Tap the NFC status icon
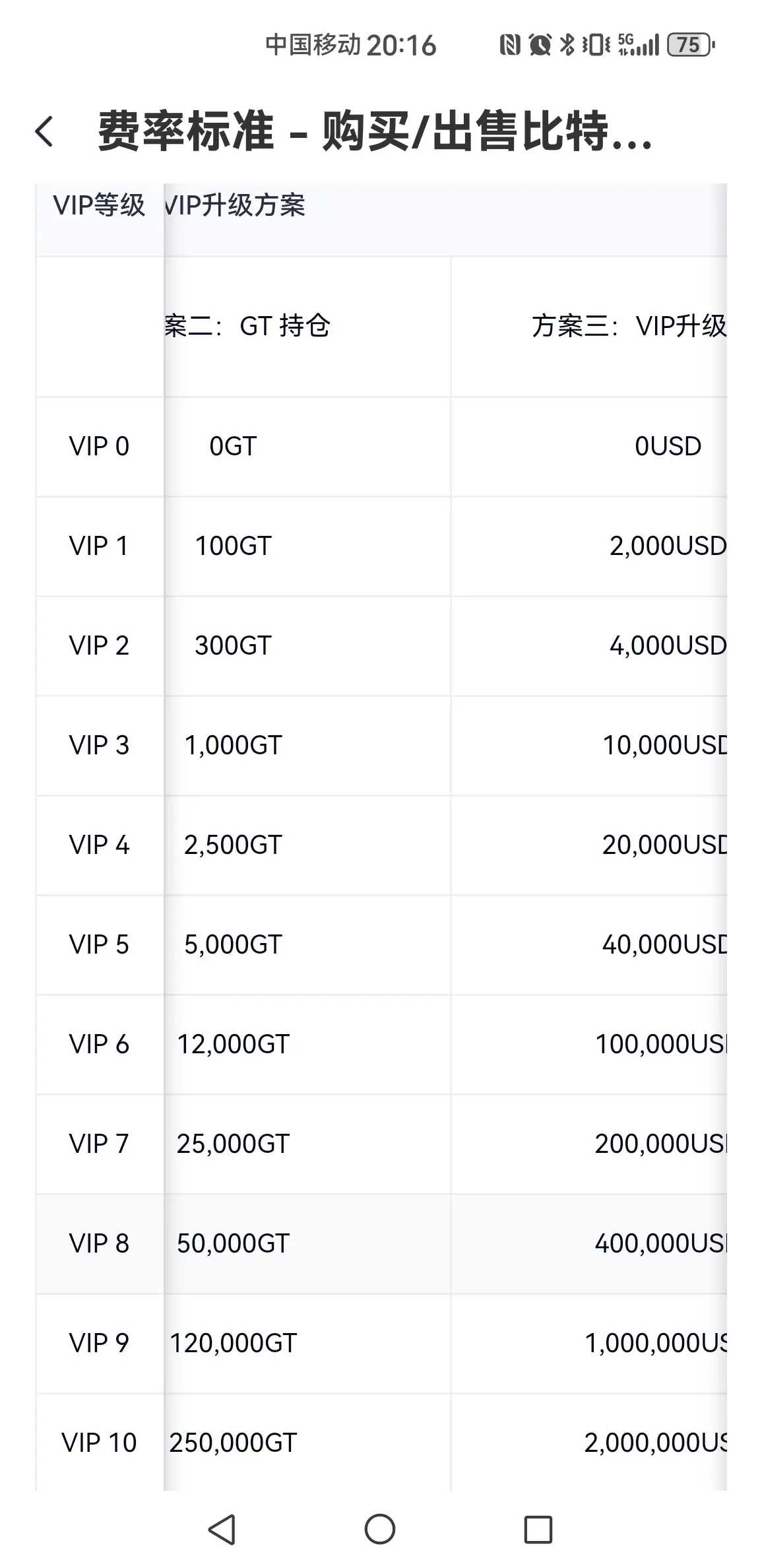 [509, 45]
